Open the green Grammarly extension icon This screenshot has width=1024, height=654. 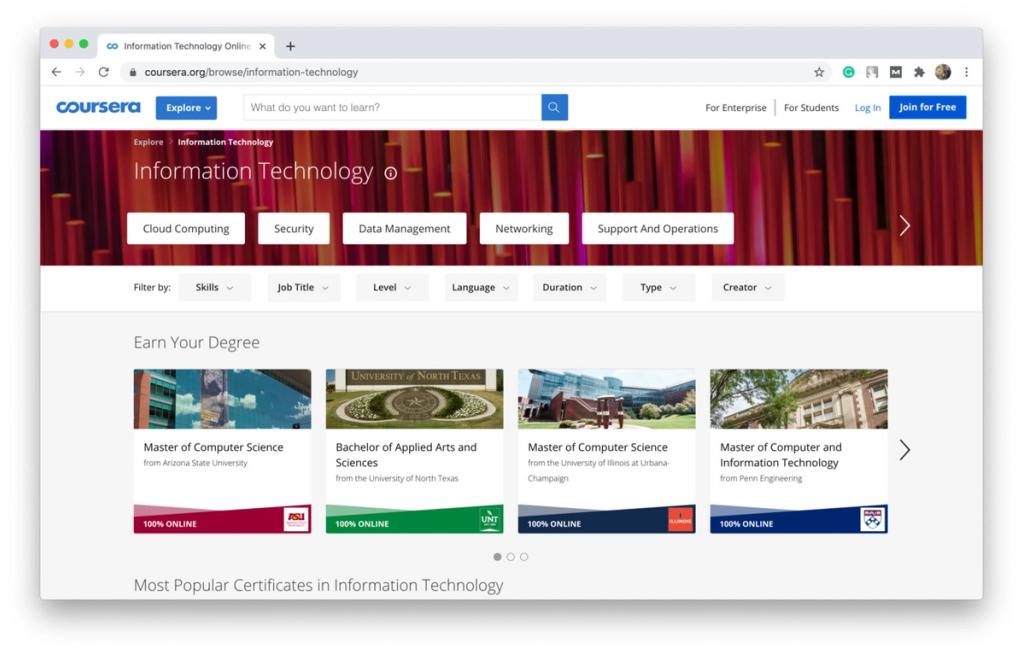pos(848,72)
